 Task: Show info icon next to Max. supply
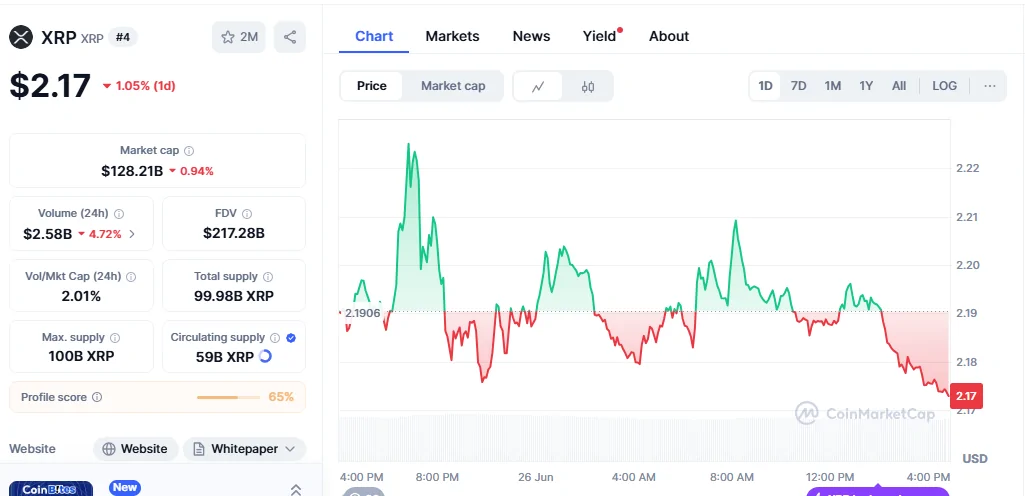point(115,338)
